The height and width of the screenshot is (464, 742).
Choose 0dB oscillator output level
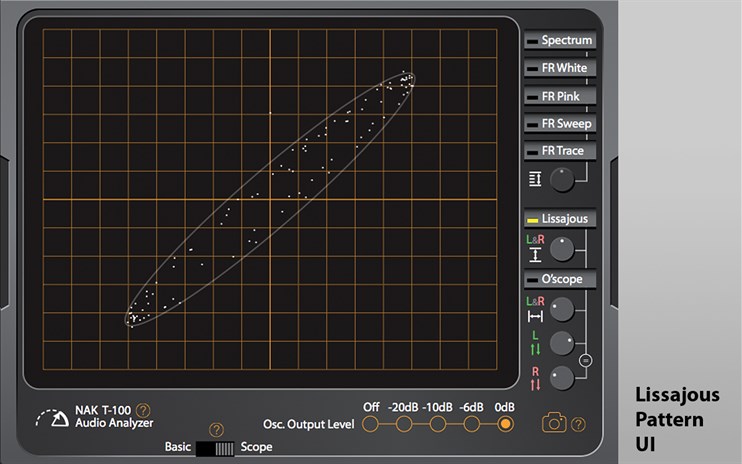coord(505,424)
